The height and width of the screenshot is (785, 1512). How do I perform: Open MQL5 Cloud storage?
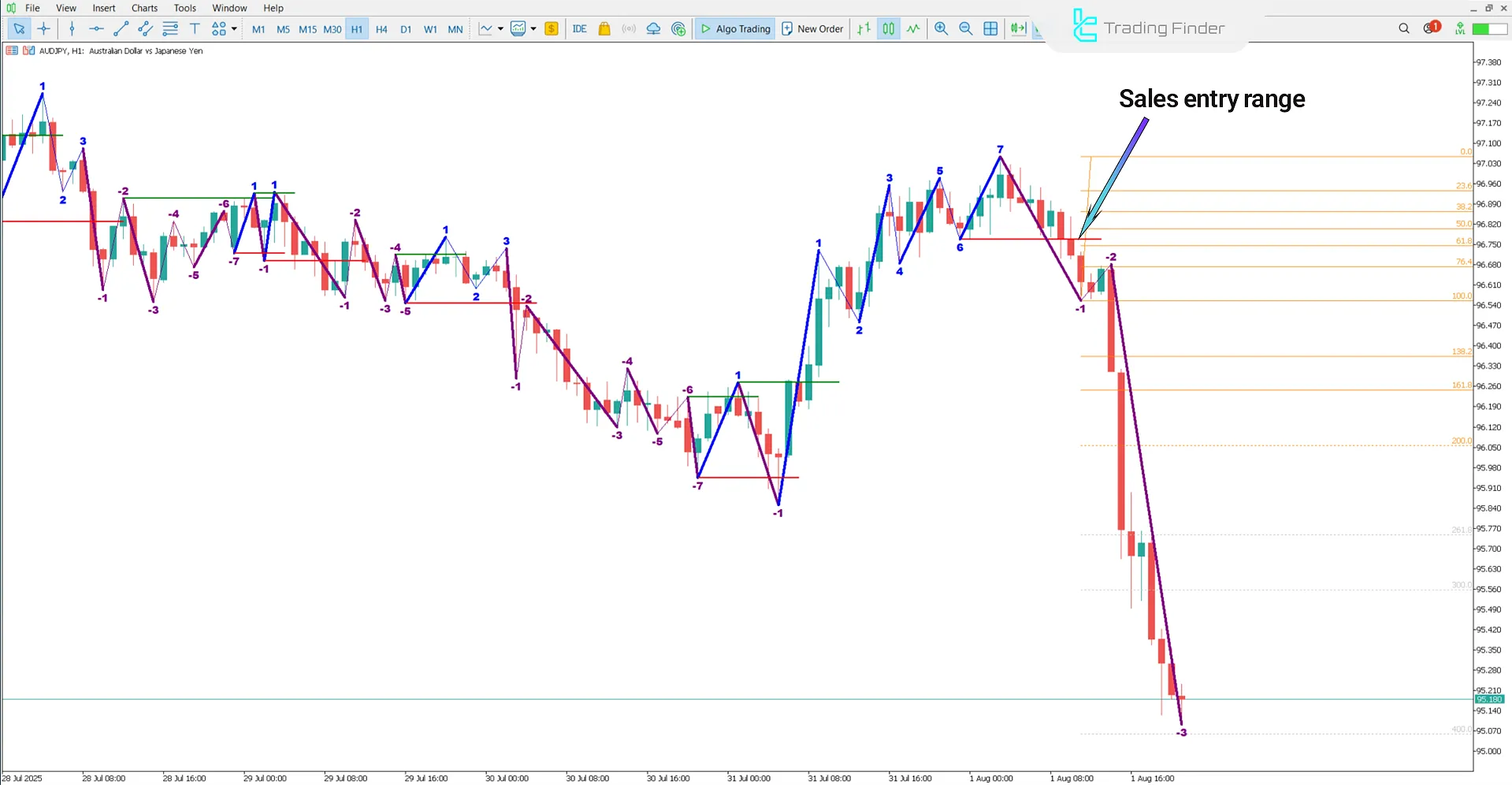653,28
